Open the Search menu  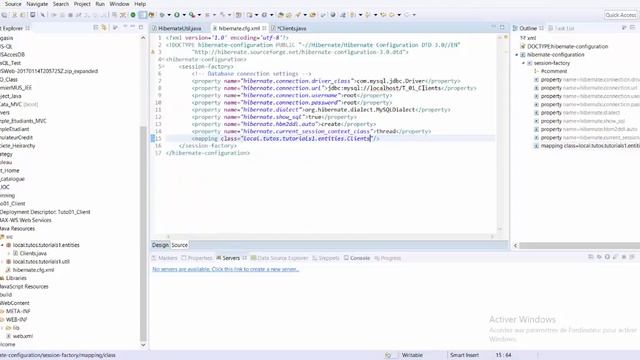click(x=61, y=4)
